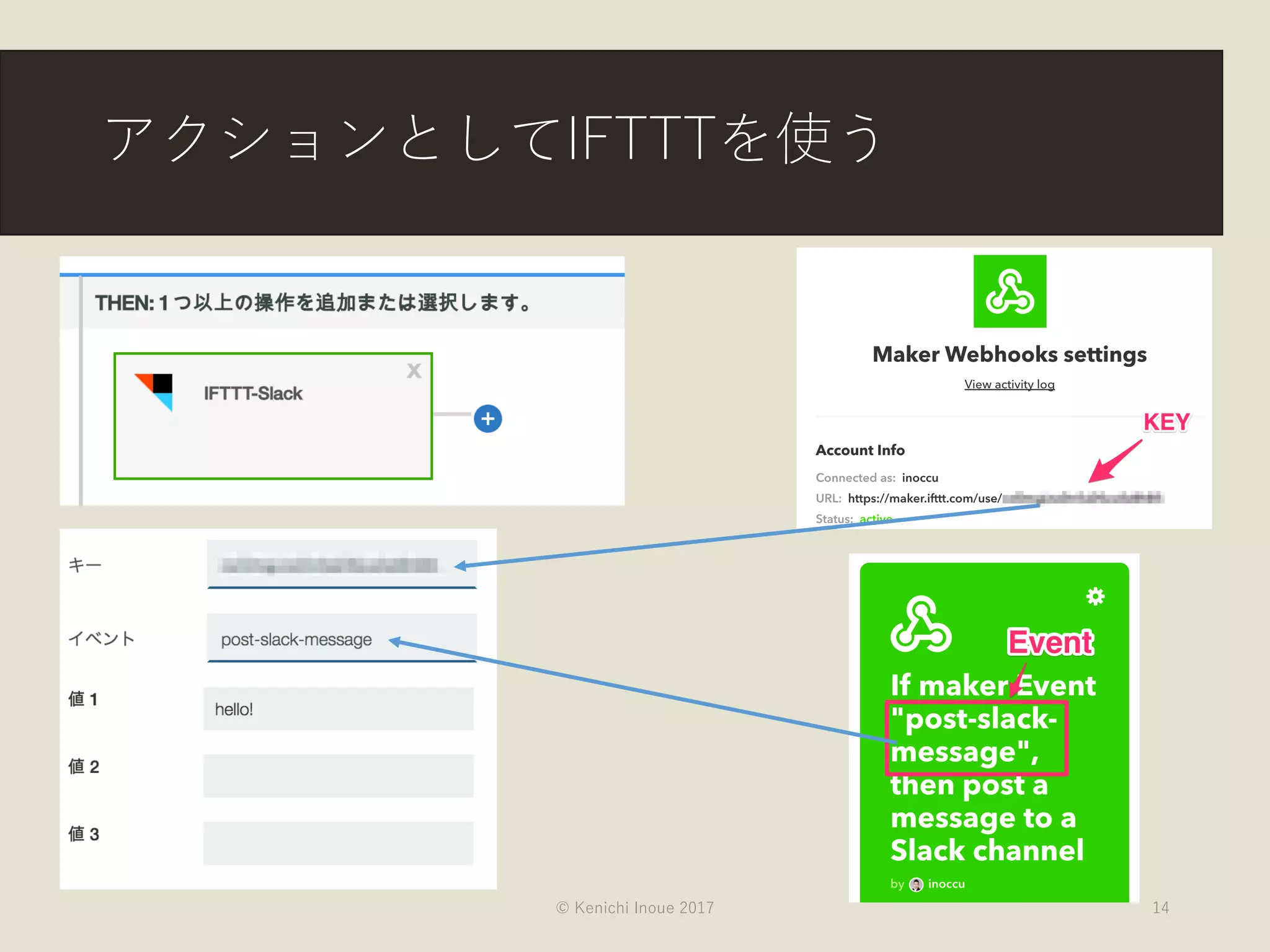1270x952 pixels.
Task: Click the © Kenichi Inoue 2017 footer
Action: (635, 907)
